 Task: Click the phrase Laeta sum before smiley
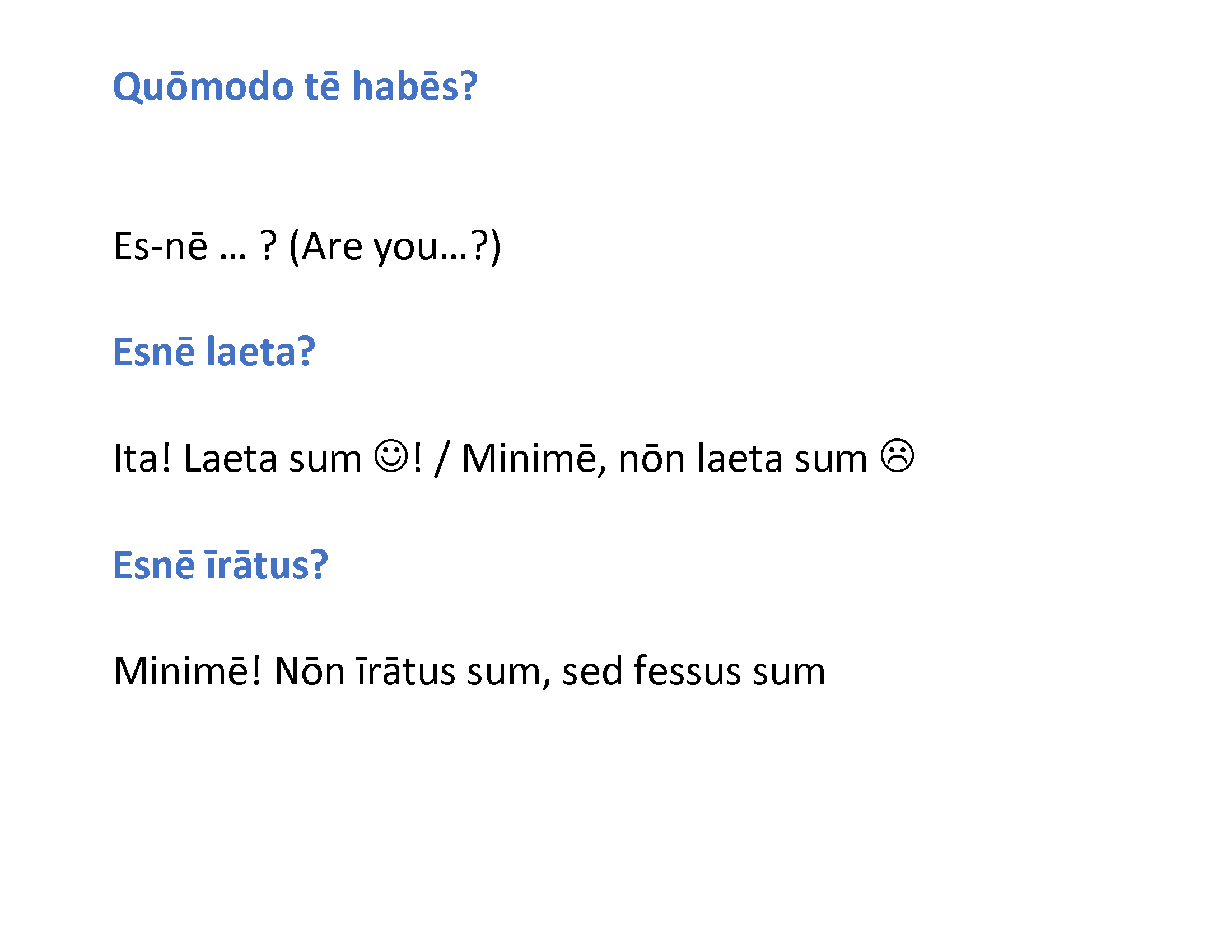coord(273,458)
